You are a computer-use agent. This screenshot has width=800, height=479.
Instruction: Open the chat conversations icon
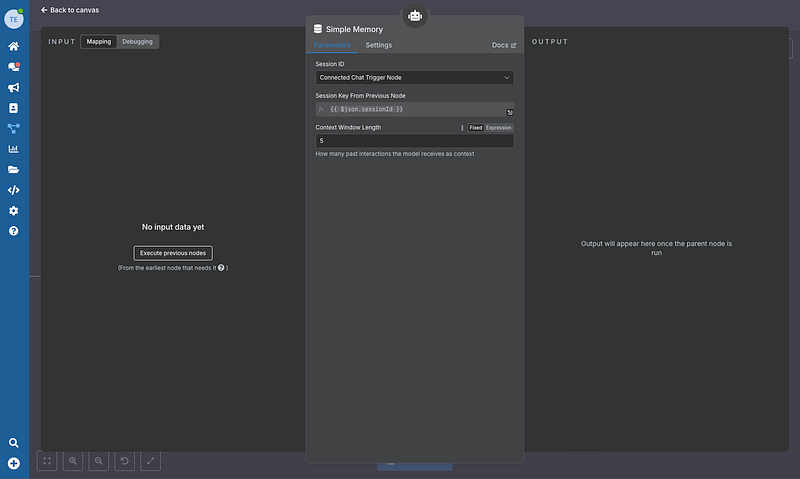point(14,67)
